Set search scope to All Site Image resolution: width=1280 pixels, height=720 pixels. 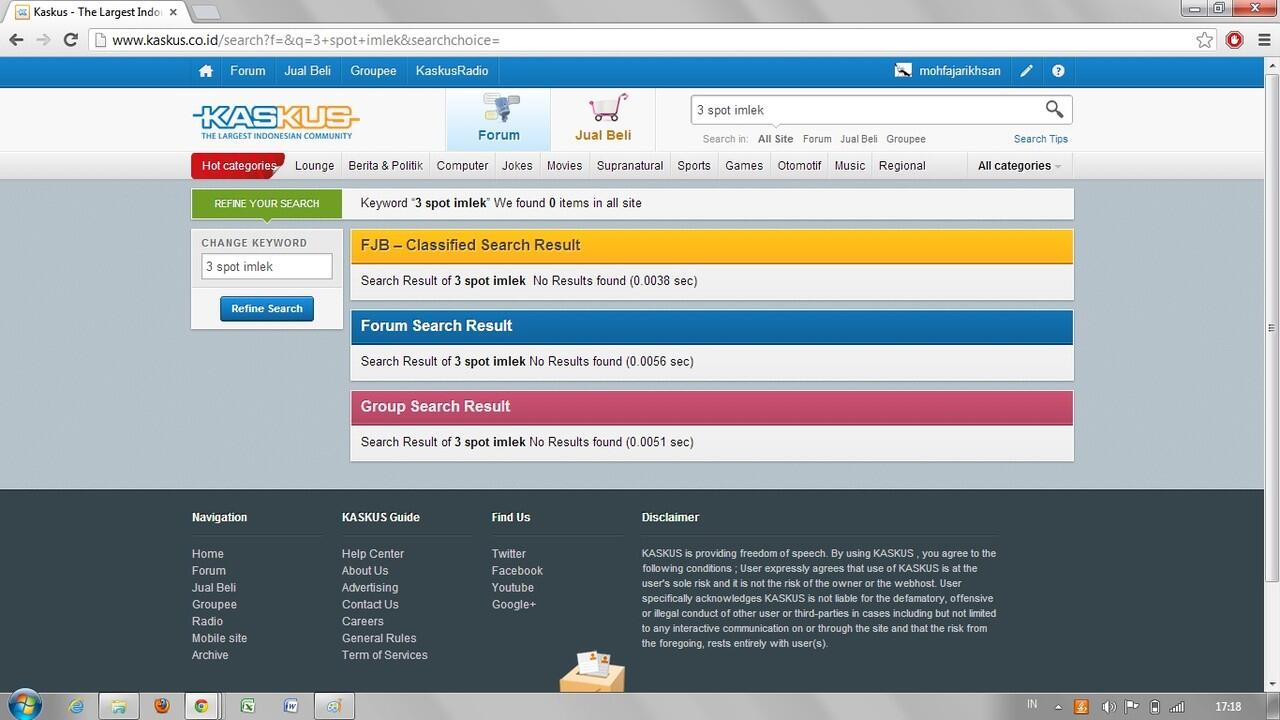(x=775, y=139)
